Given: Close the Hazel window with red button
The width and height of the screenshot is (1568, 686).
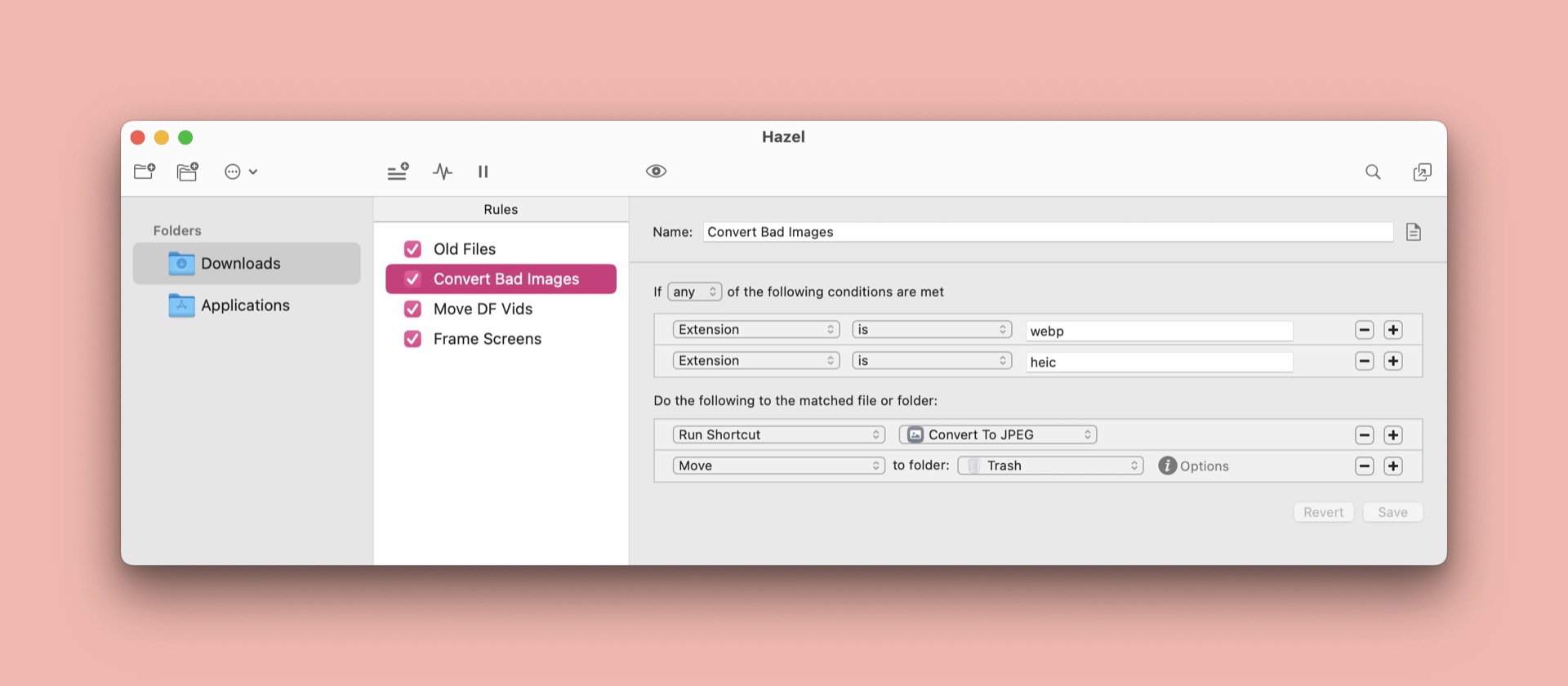Looking at the screenshot, I should [138, 137].
